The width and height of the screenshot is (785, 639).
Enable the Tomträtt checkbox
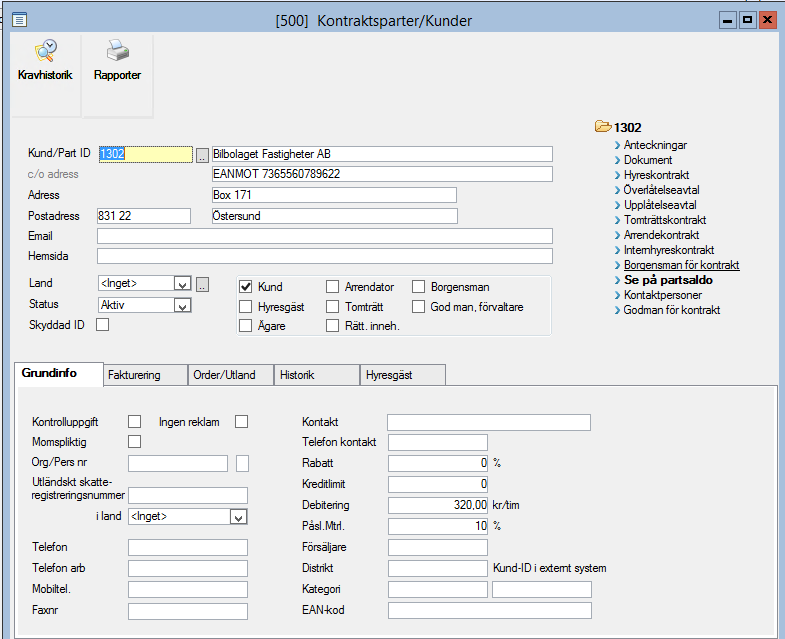tap(332, 306)
